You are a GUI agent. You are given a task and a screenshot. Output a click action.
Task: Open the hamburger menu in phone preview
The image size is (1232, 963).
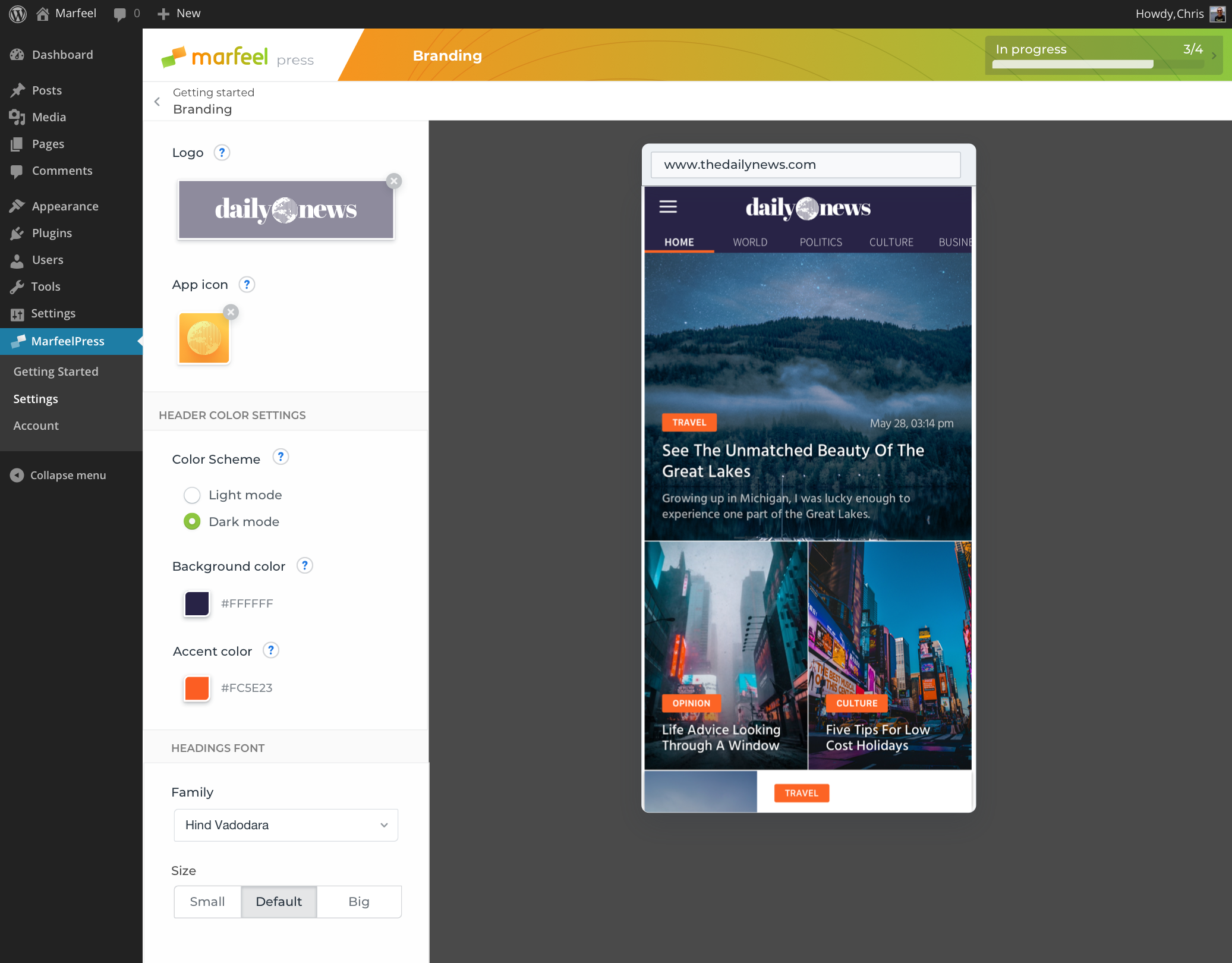(x=668, y=207)
